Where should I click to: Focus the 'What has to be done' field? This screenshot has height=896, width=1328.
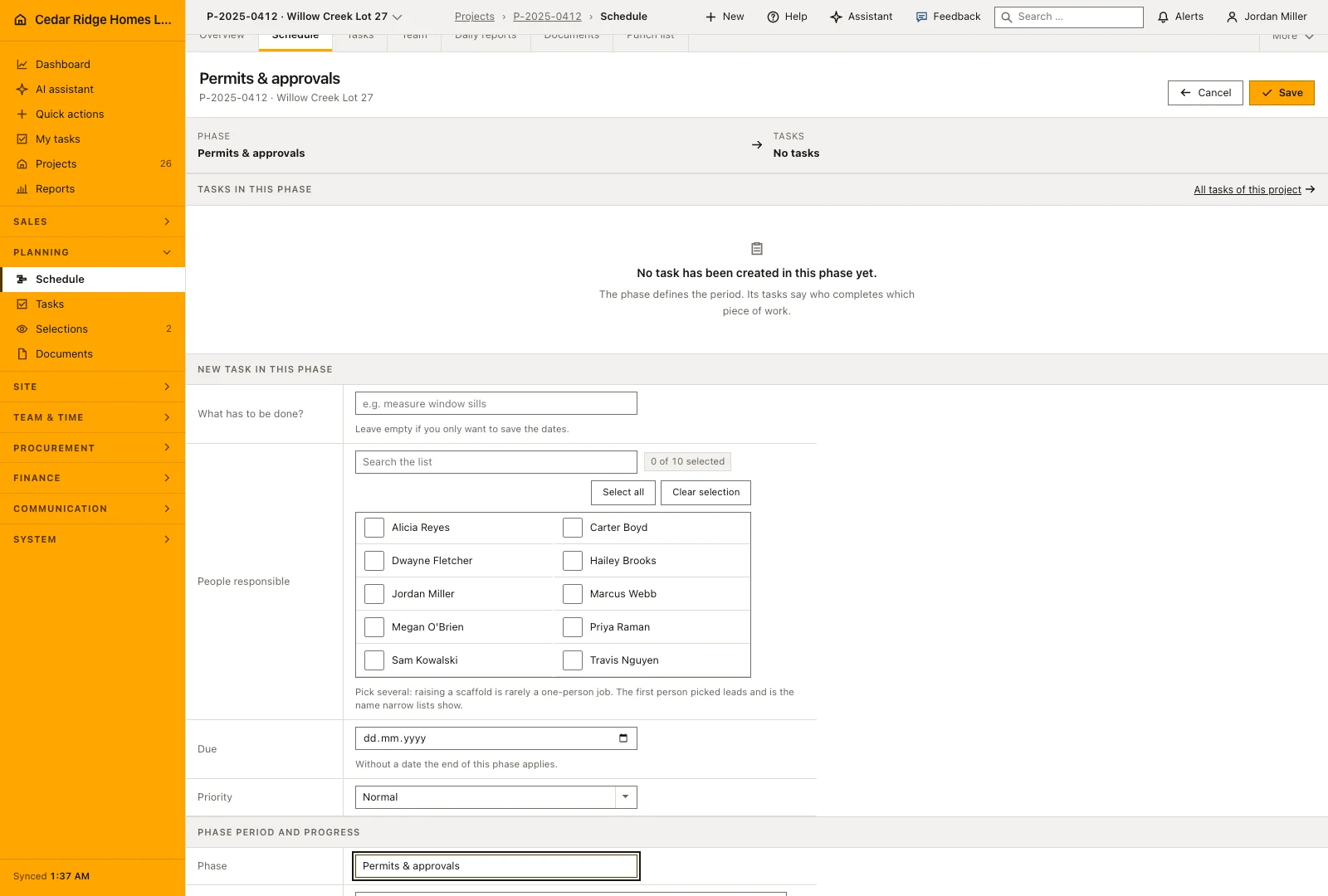tap(496, 403)
